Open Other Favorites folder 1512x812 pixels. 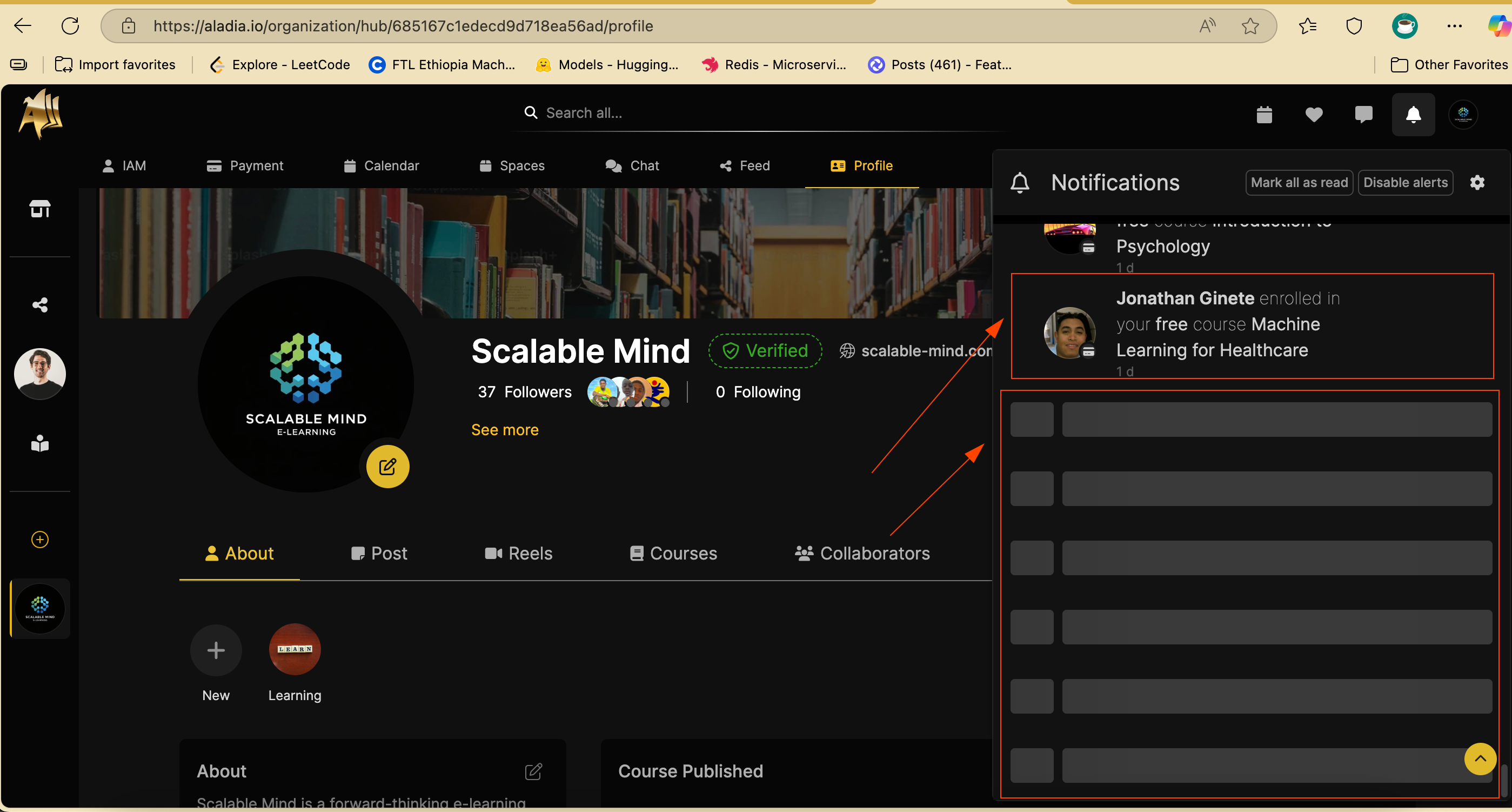1449,64
